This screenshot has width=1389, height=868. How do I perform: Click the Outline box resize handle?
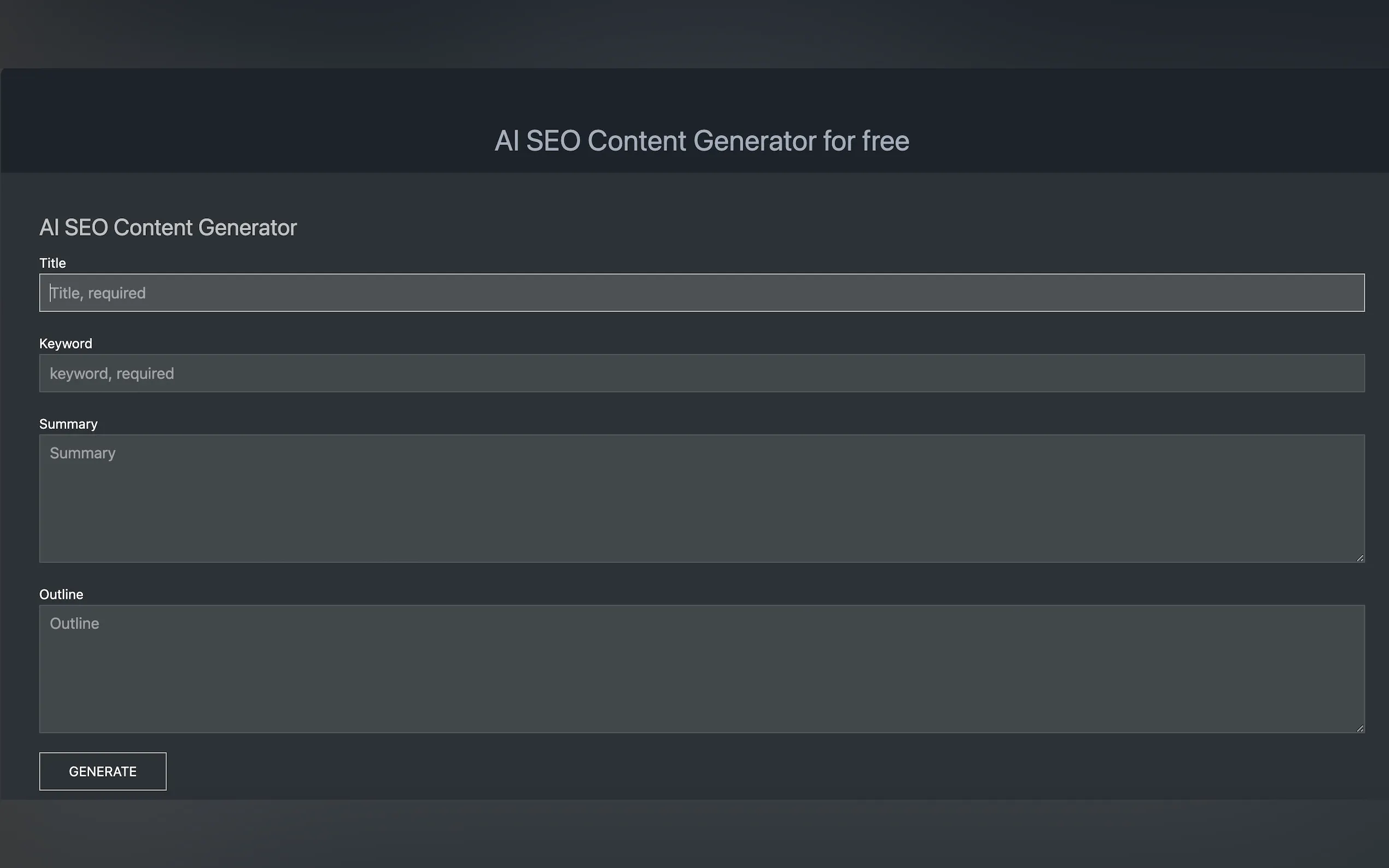click(1359, 728)
